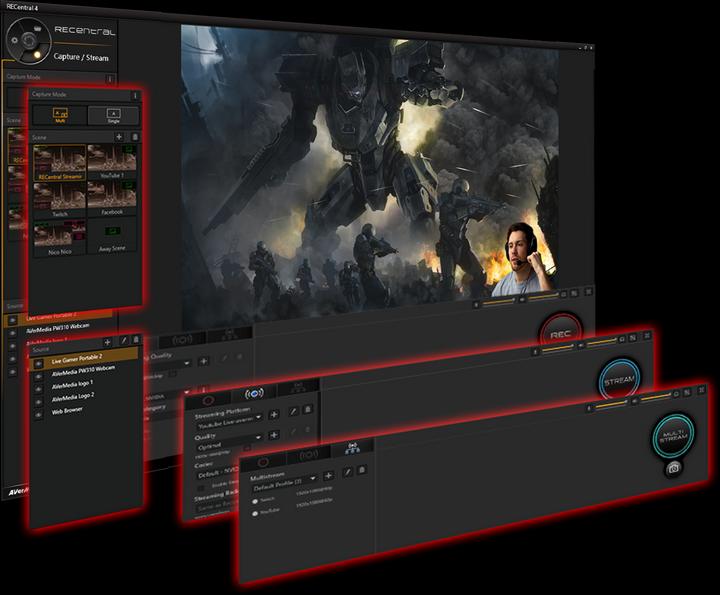Click webcam overlay in video preview
This screenshot has width=720, height=595.
click(525, 259)
